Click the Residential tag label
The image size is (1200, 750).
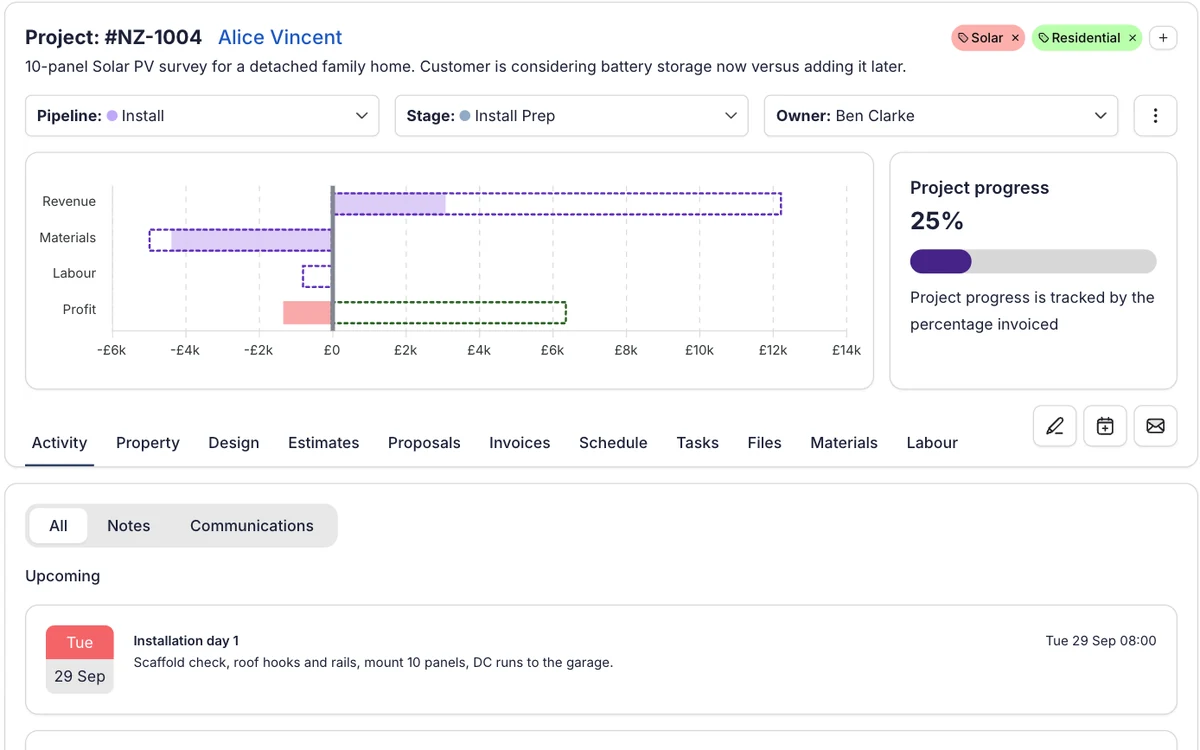coord(1085,38)
